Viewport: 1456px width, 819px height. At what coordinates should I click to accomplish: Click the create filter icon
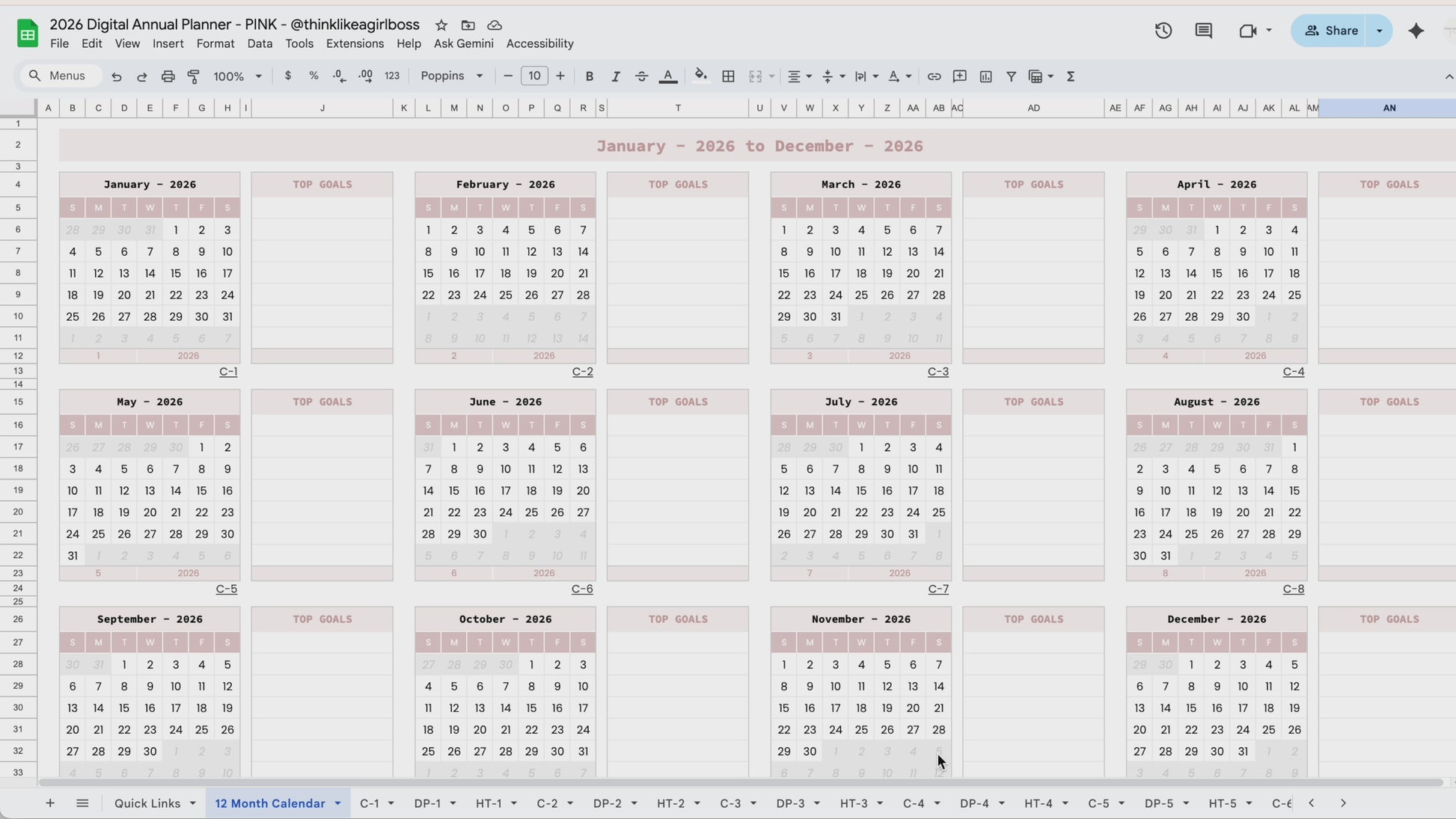(1011, 76)
